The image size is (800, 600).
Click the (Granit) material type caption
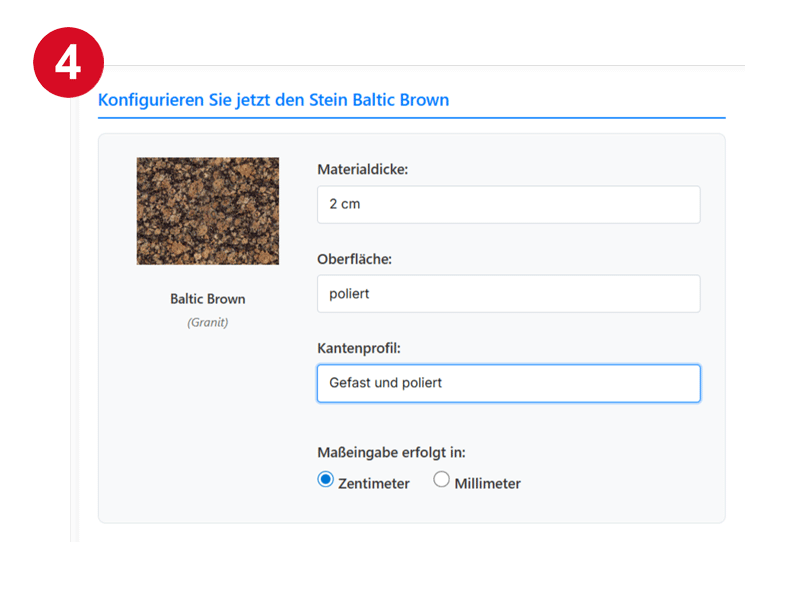tap(208, 322)
